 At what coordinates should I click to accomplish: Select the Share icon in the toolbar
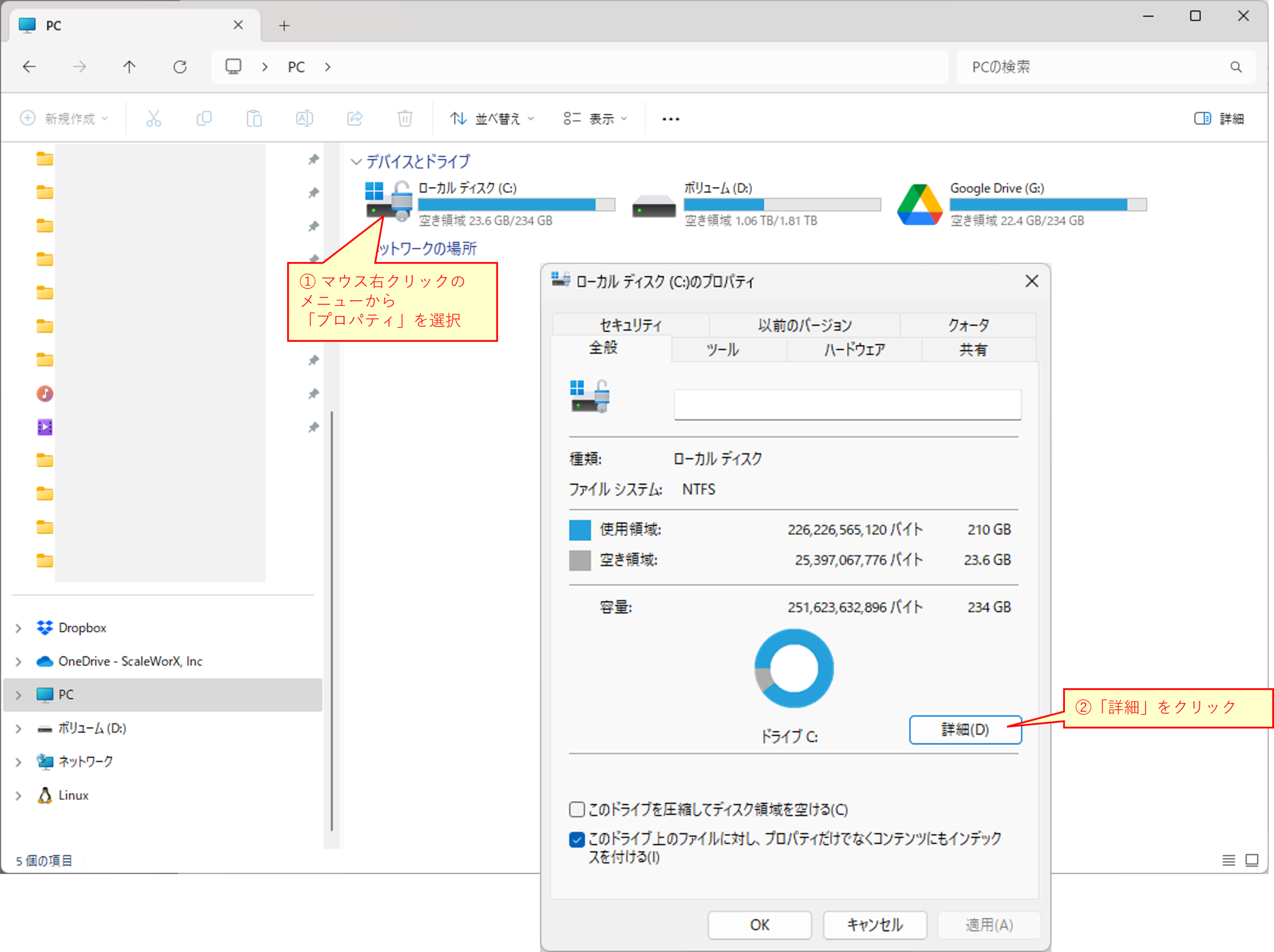coord(355,118)
